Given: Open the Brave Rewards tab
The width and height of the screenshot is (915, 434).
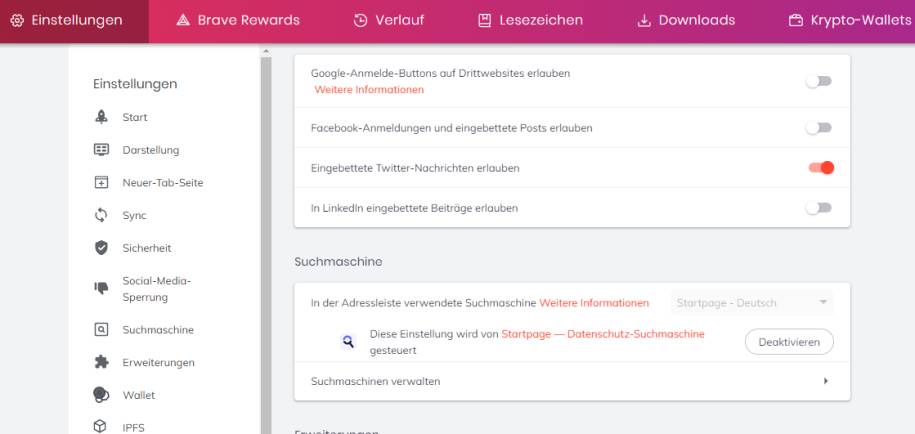Looking at the screenshot, I should point(238,21).
